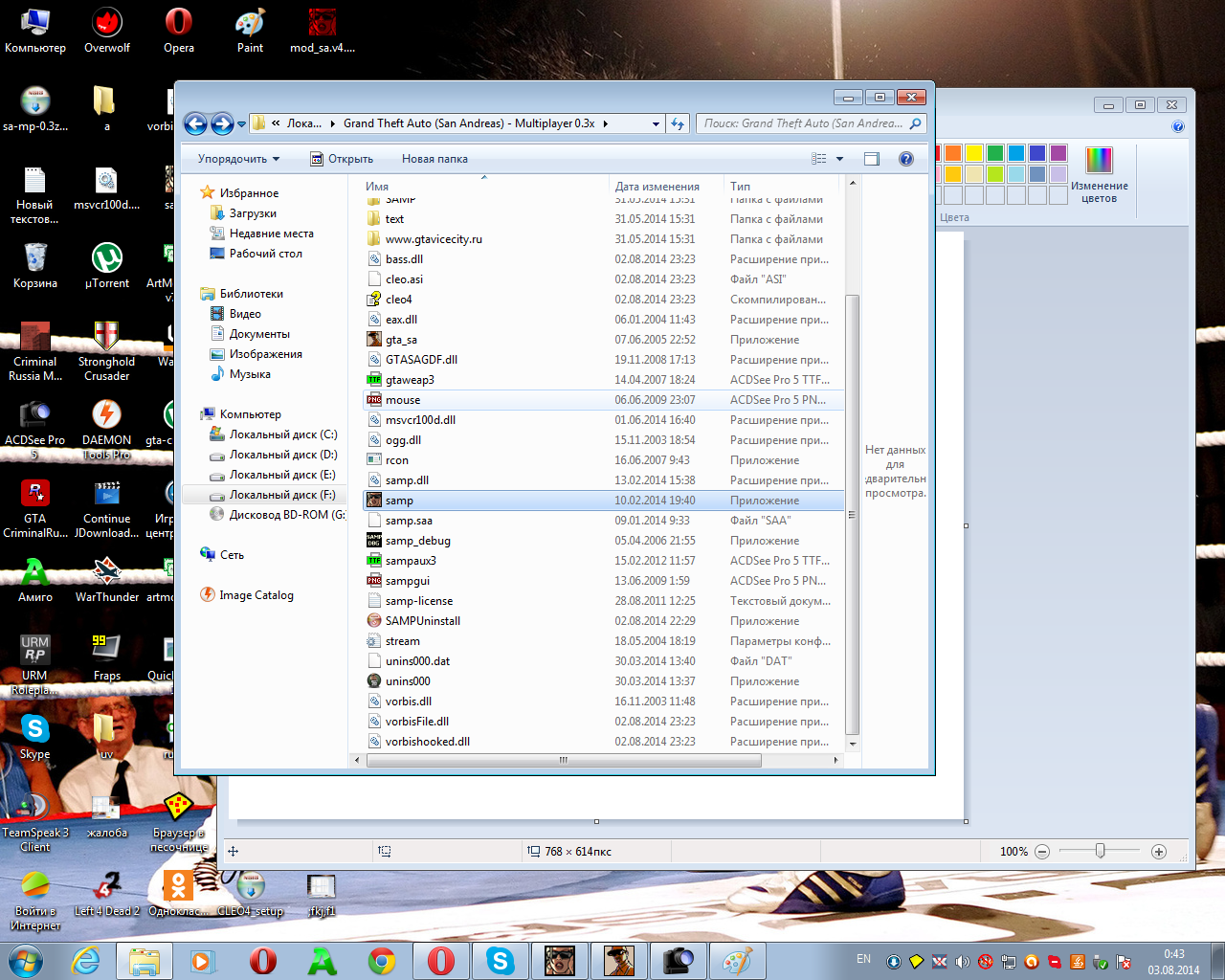Open Paint help icon
Screen dimensions: 1225x980
coord(1178,126)
